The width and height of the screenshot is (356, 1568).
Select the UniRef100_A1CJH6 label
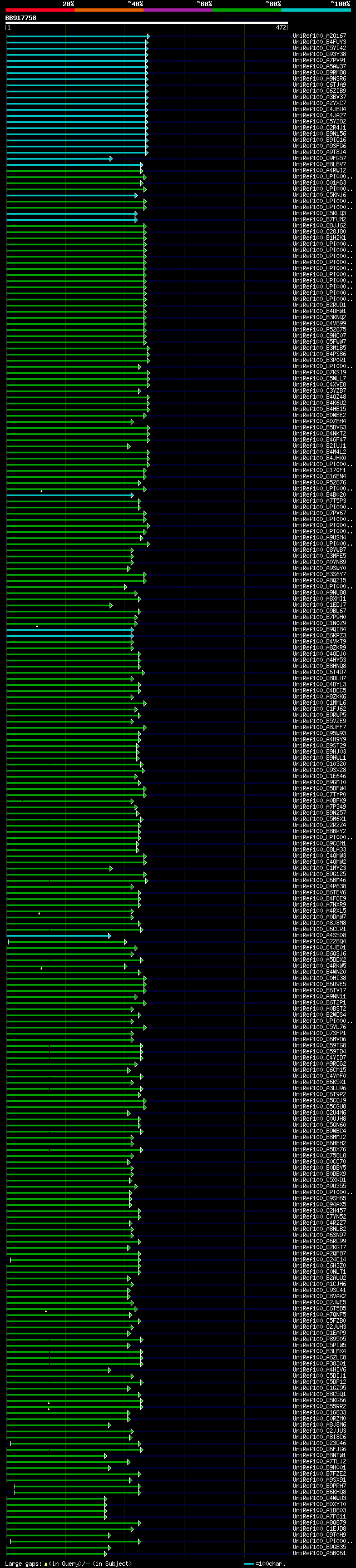(319, 1284)
